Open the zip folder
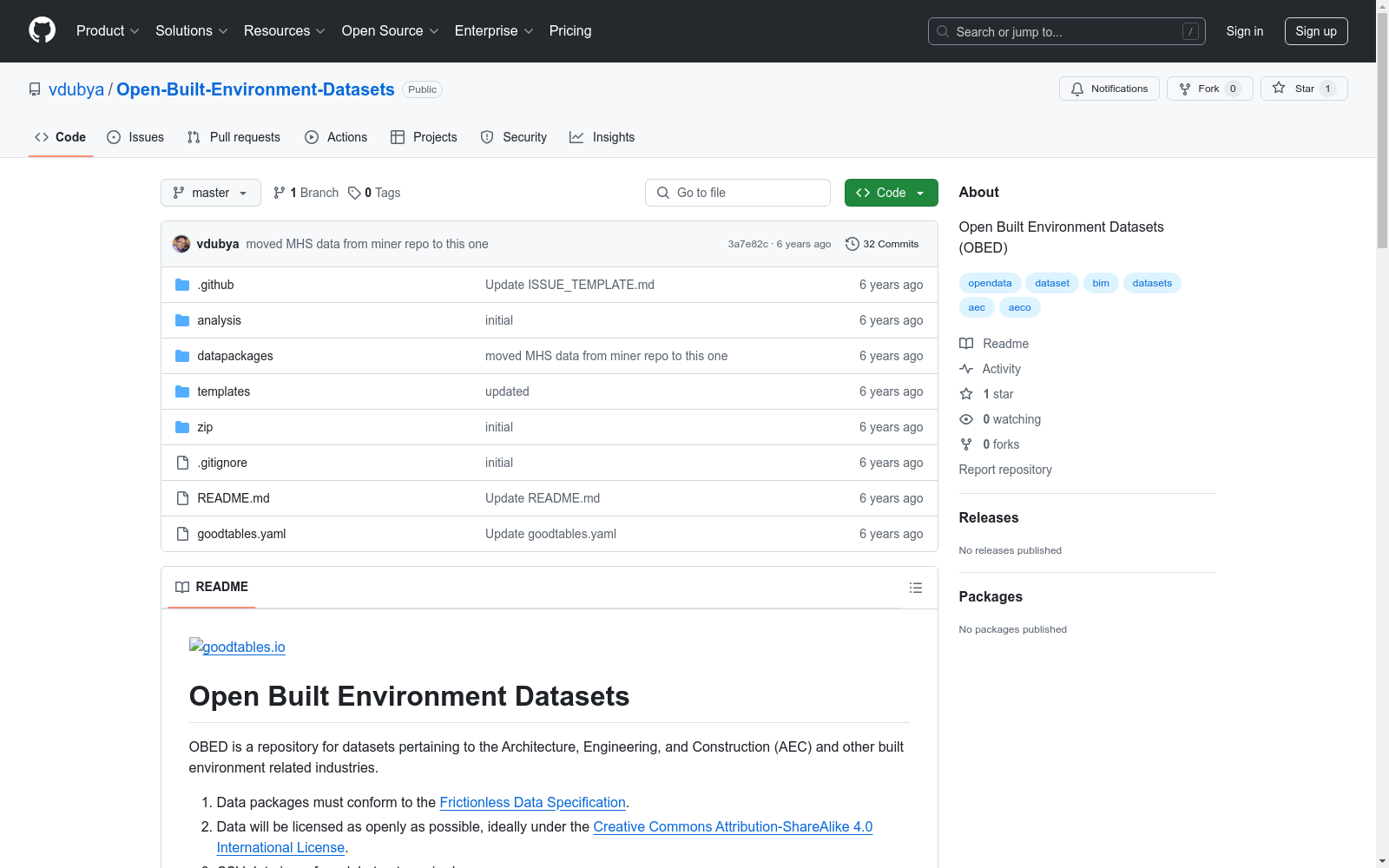Viewport: 1389px width, 868px height. click(x=205, y=427)
